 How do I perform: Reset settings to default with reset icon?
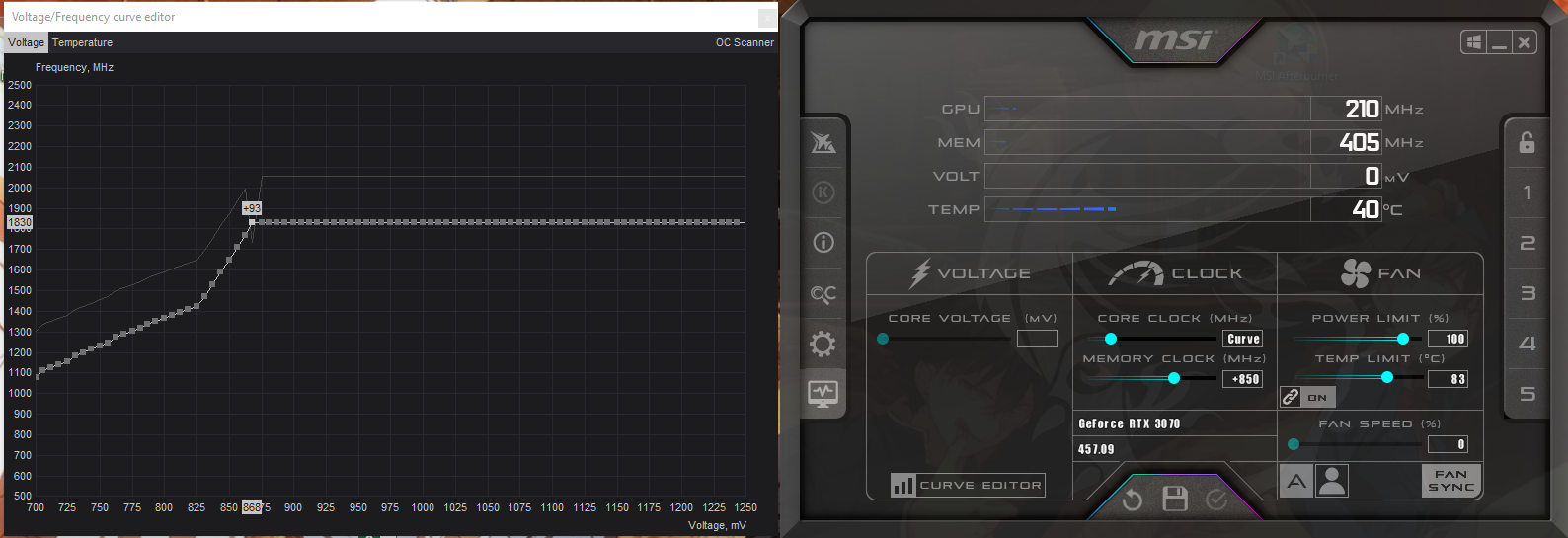pos(1133,500)
